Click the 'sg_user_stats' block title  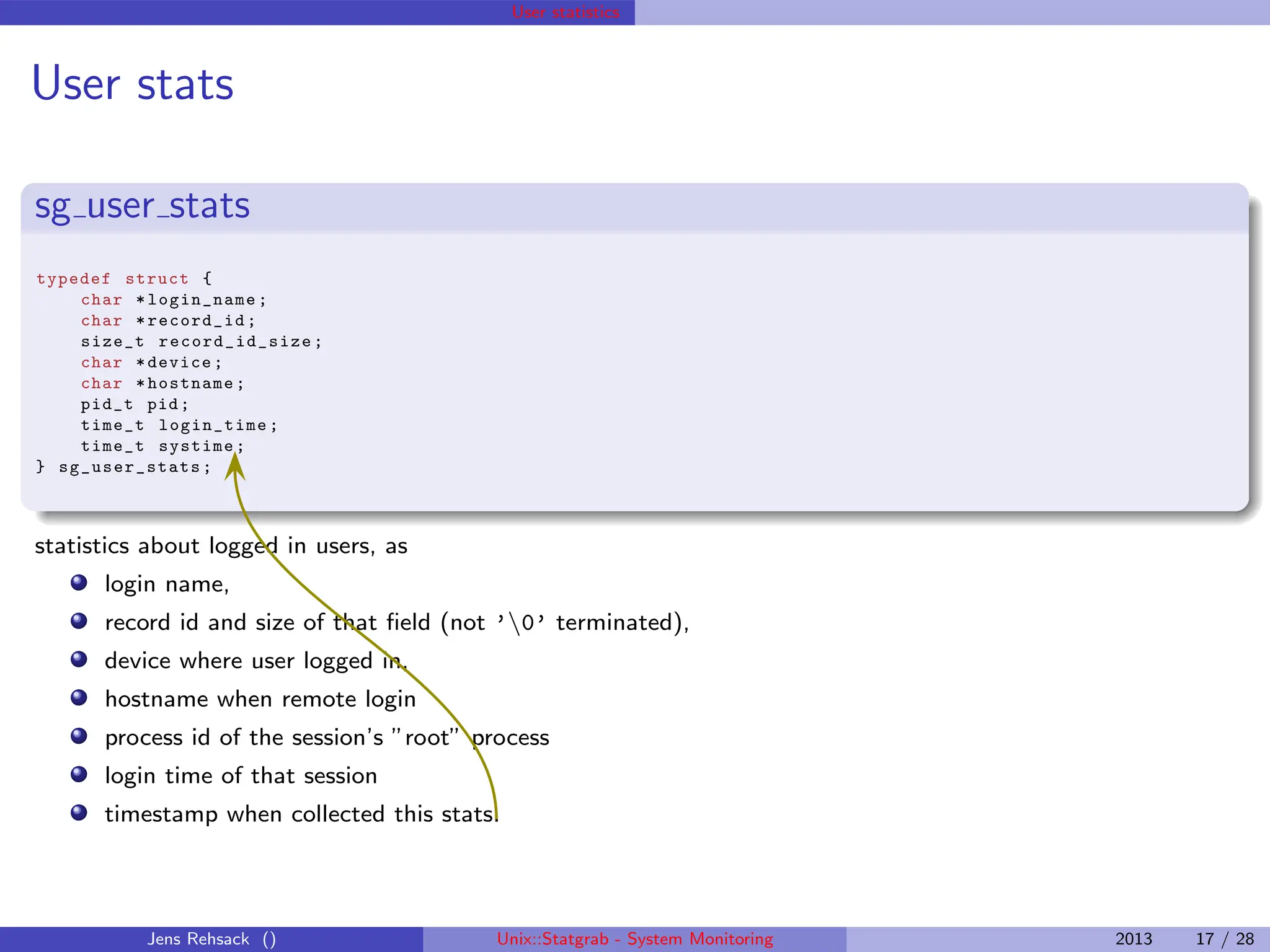click(x=142, y=206)
